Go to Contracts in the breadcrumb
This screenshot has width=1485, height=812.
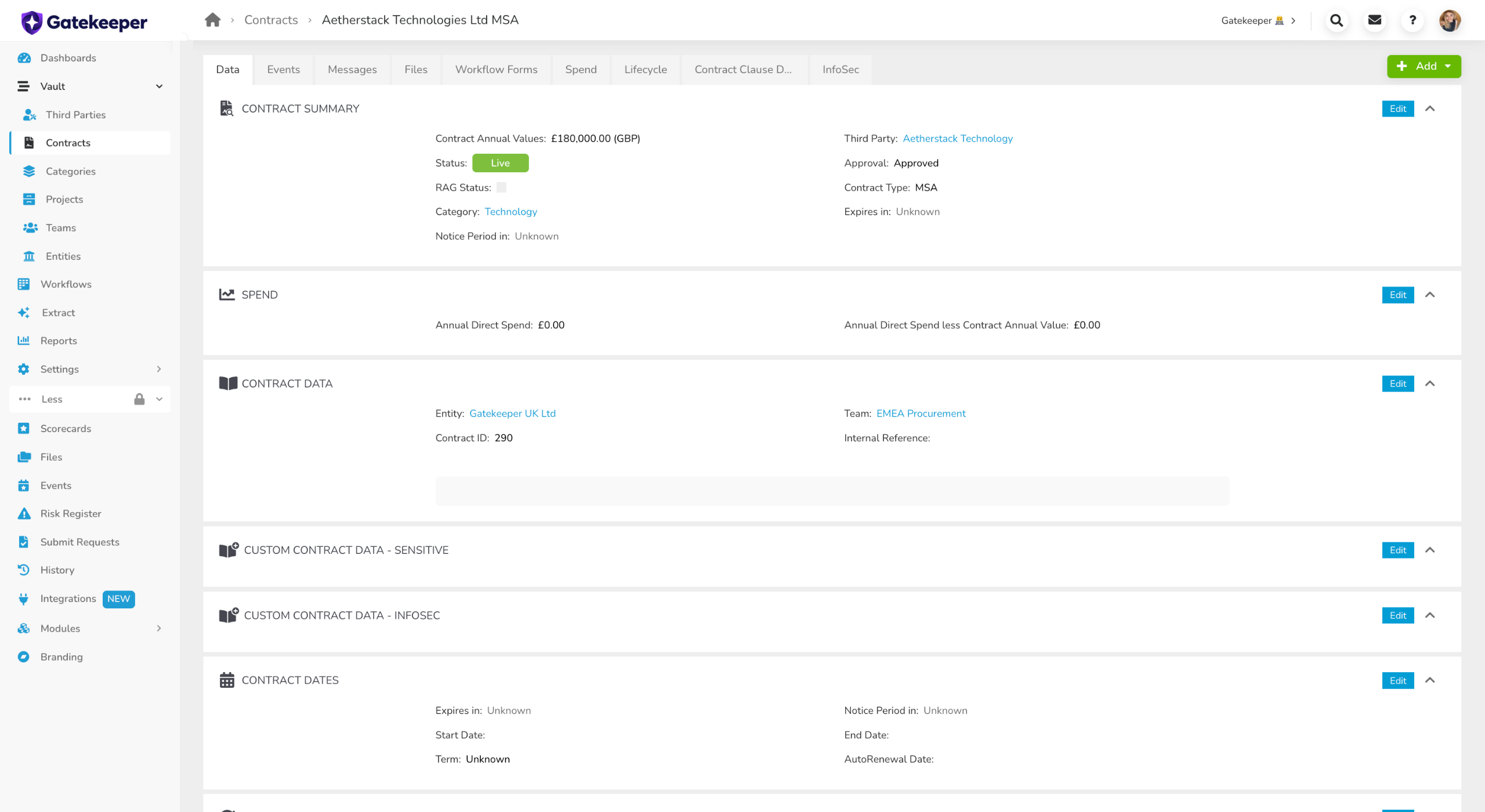coord(271,20)
